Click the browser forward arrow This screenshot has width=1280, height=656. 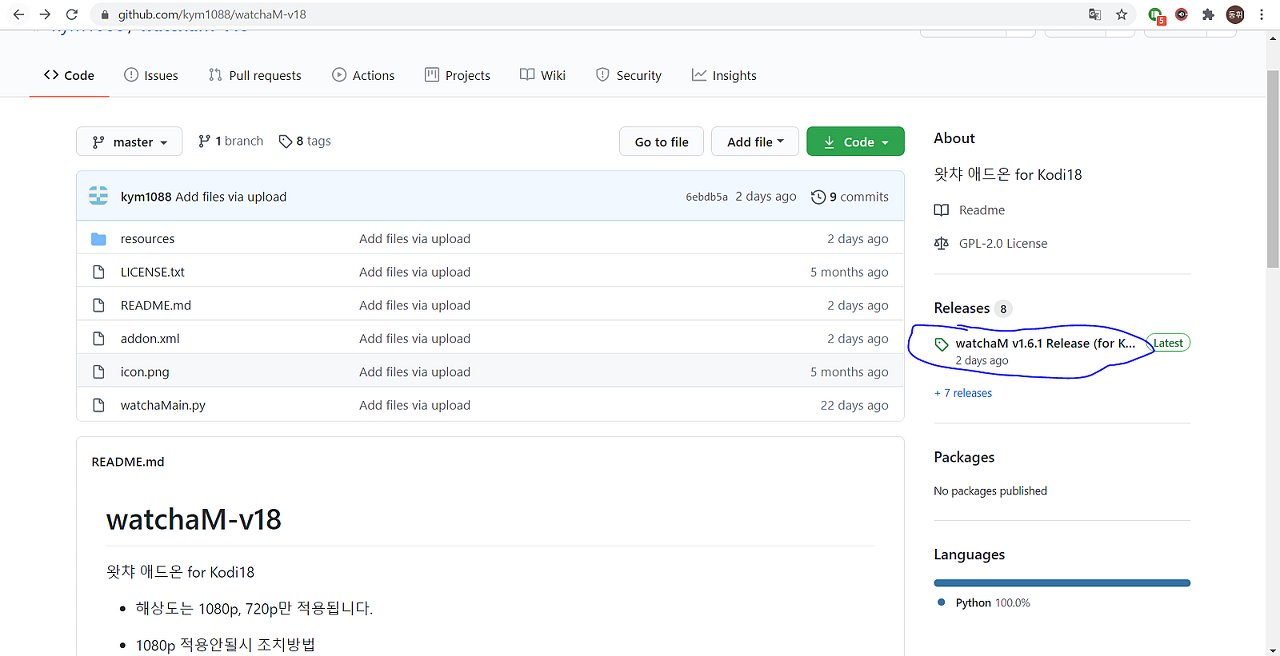[44, 15]
